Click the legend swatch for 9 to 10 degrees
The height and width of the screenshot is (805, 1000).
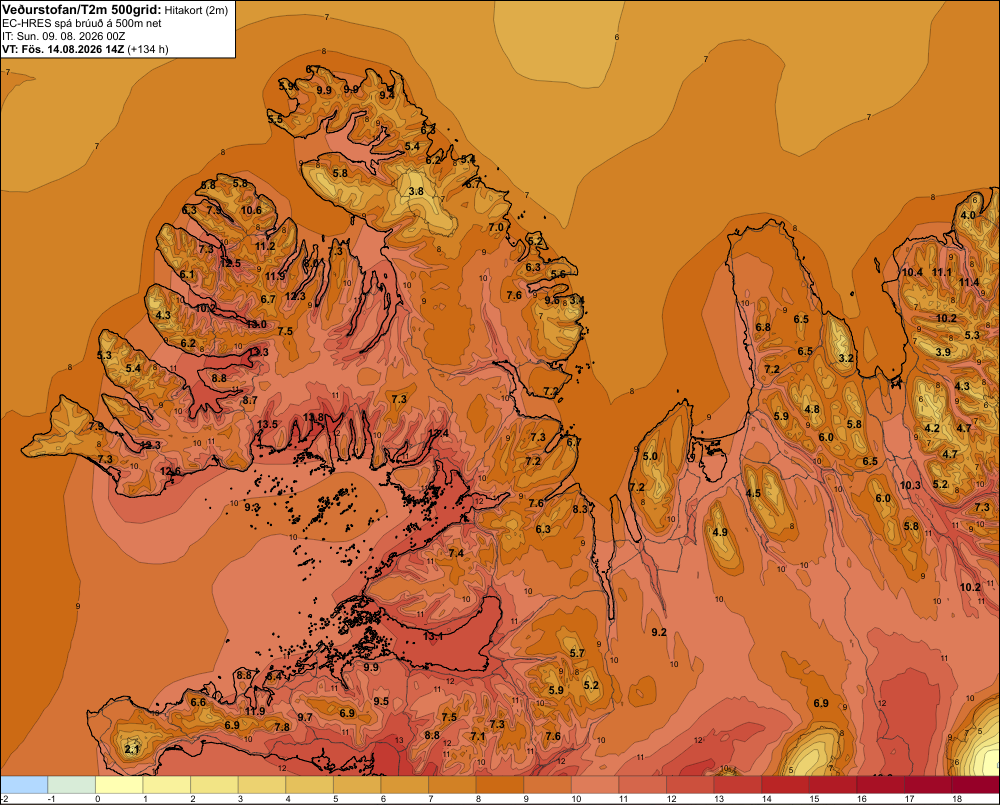tap(548, 784)
